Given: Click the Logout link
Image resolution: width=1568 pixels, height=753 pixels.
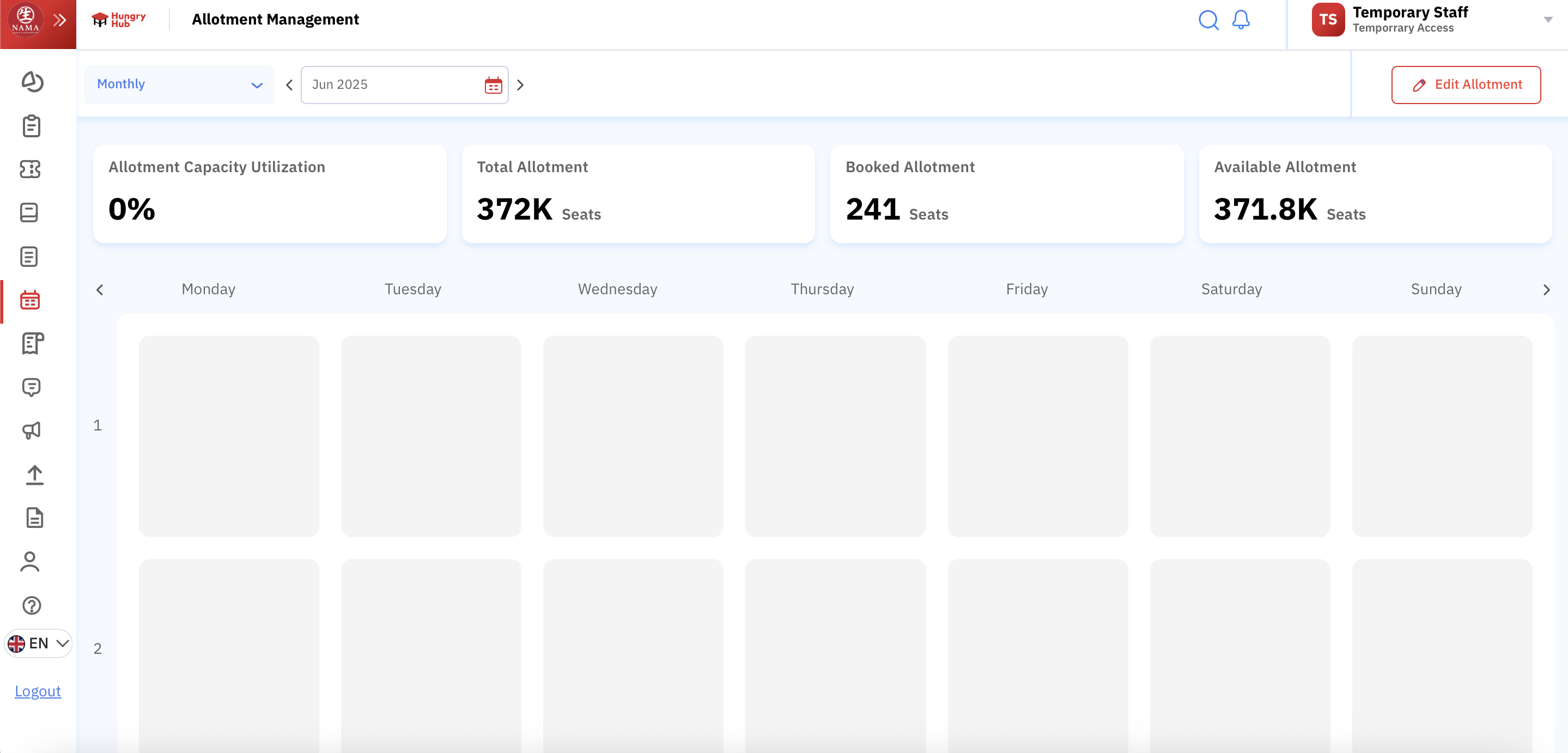Looking at the screenshot, I should [x=38, y=691].
